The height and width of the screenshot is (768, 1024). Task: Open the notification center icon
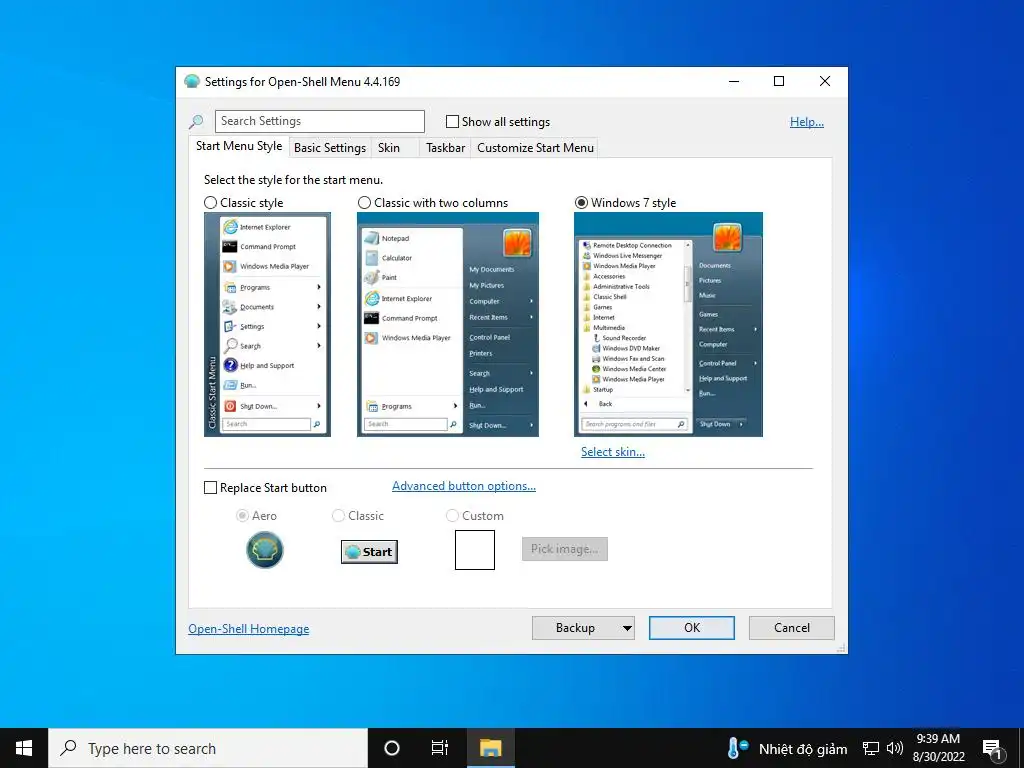pos(993,749)
